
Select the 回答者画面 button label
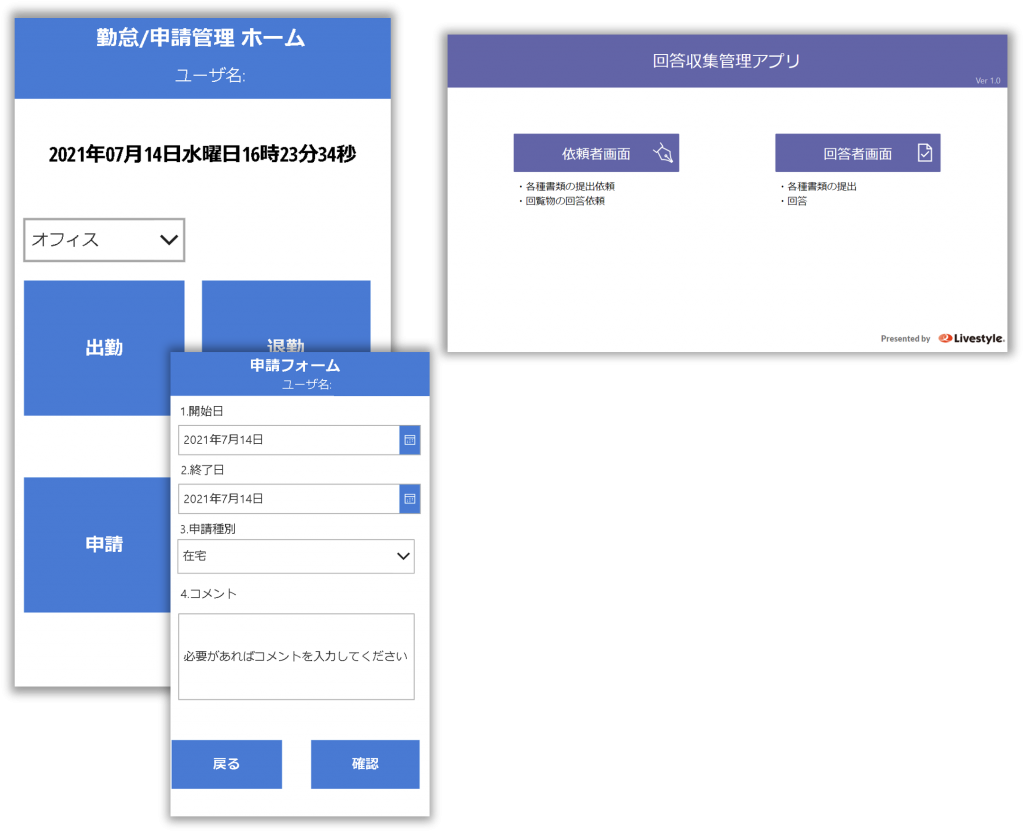[x=857, y=154]
